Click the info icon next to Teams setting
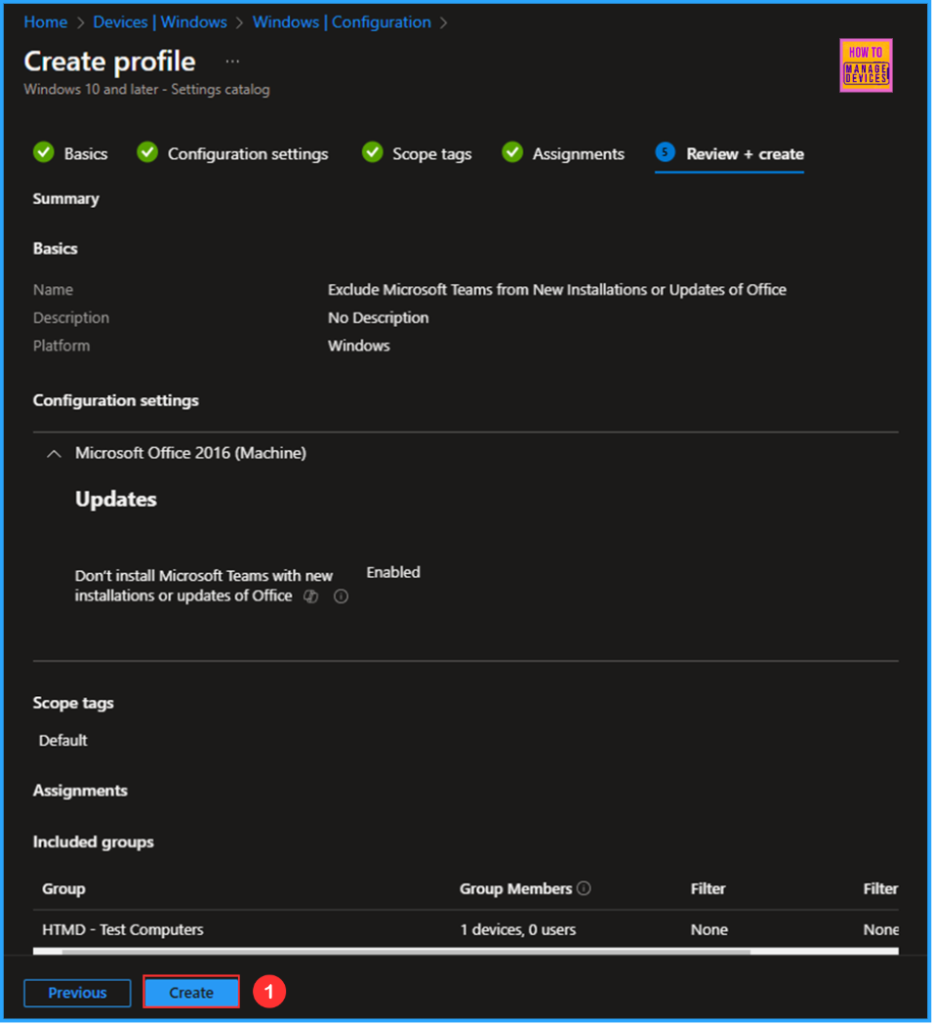This screenshot has height=1024, width=932. 341,596
